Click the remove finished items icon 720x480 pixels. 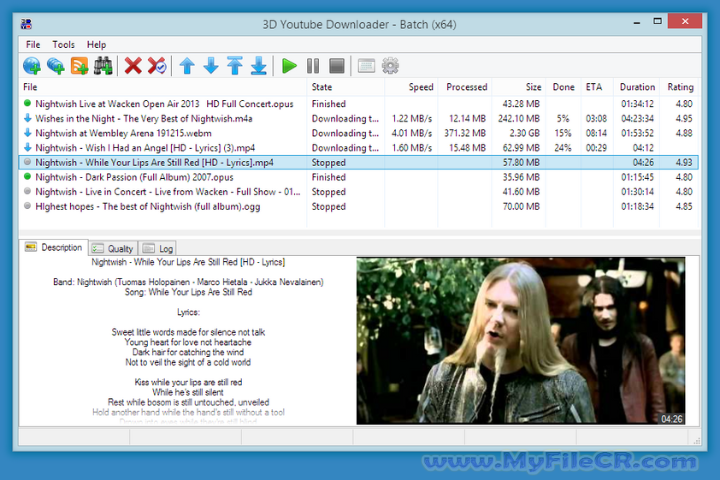[x=157, y=66]
